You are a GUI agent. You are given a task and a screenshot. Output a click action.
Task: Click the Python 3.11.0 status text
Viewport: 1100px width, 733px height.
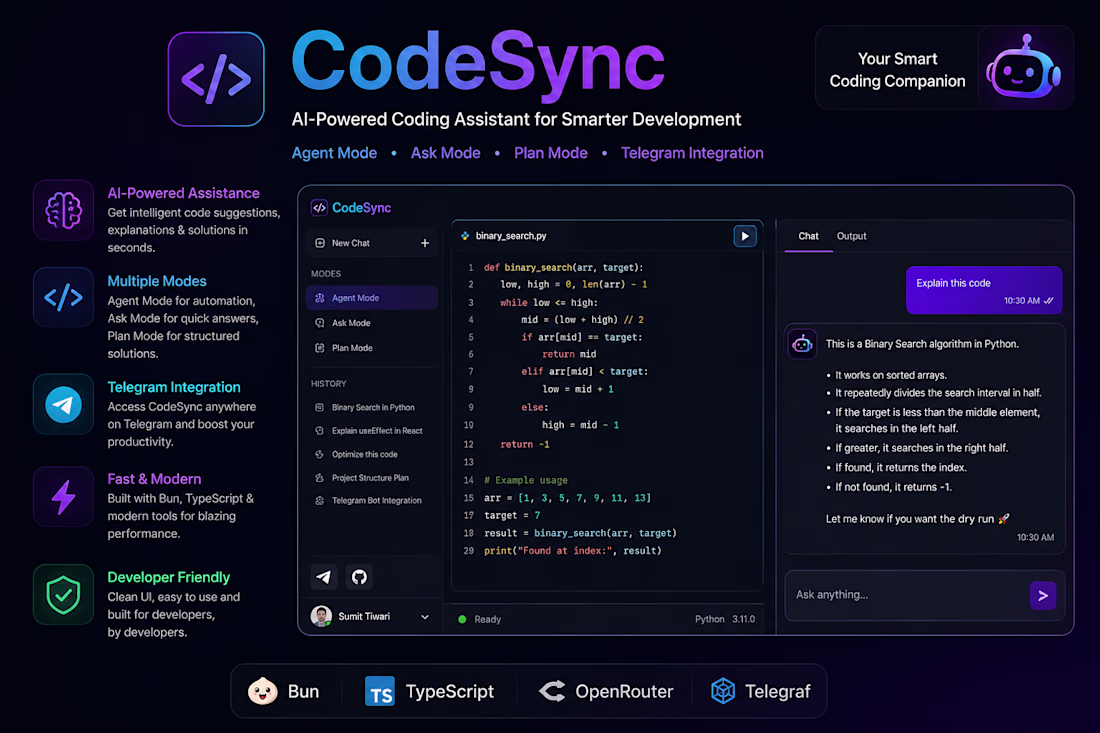click(x=725, y=619)
